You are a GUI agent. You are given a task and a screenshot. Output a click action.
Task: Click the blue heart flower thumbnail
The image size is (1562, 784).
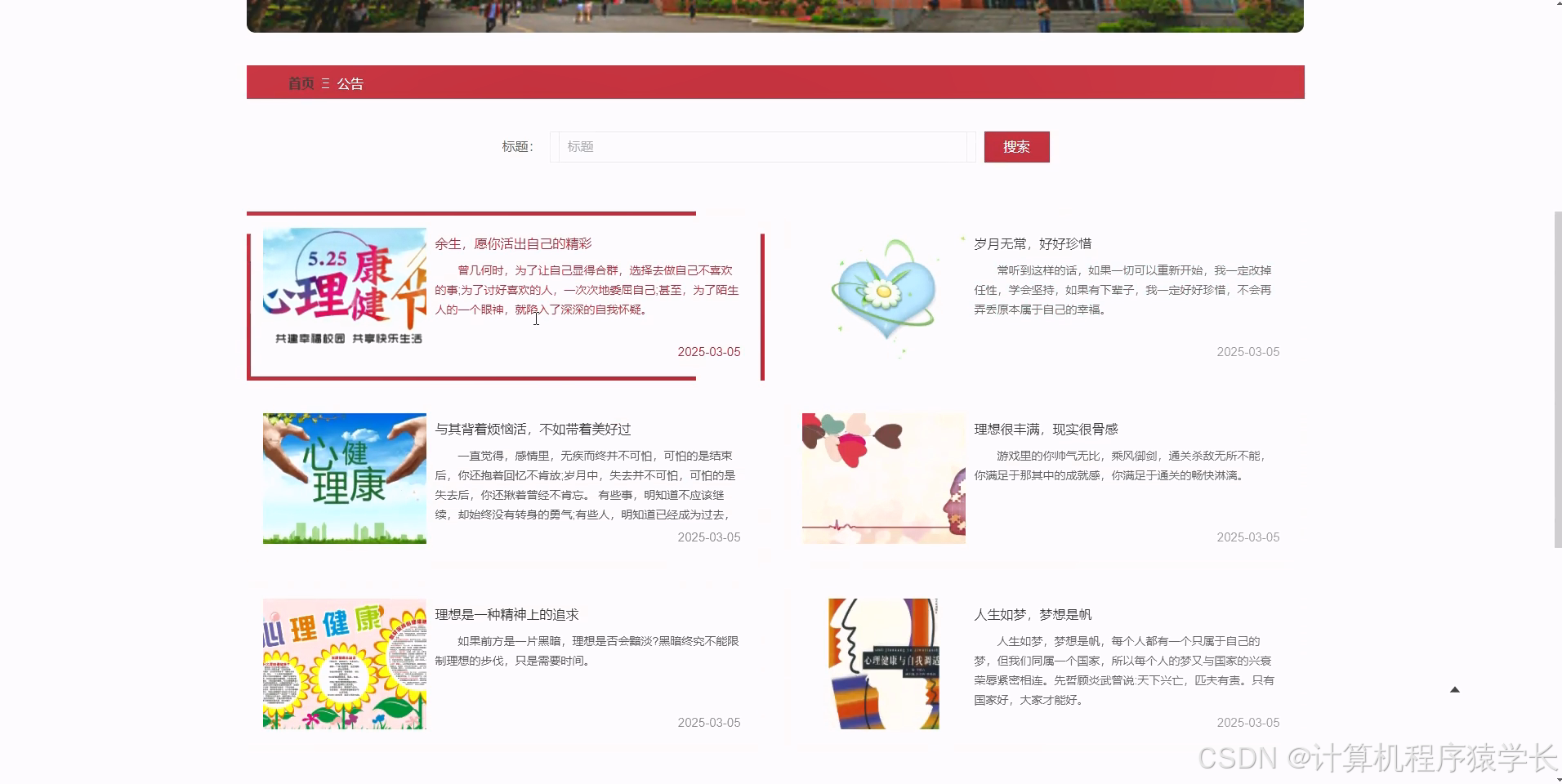(882, 292)
